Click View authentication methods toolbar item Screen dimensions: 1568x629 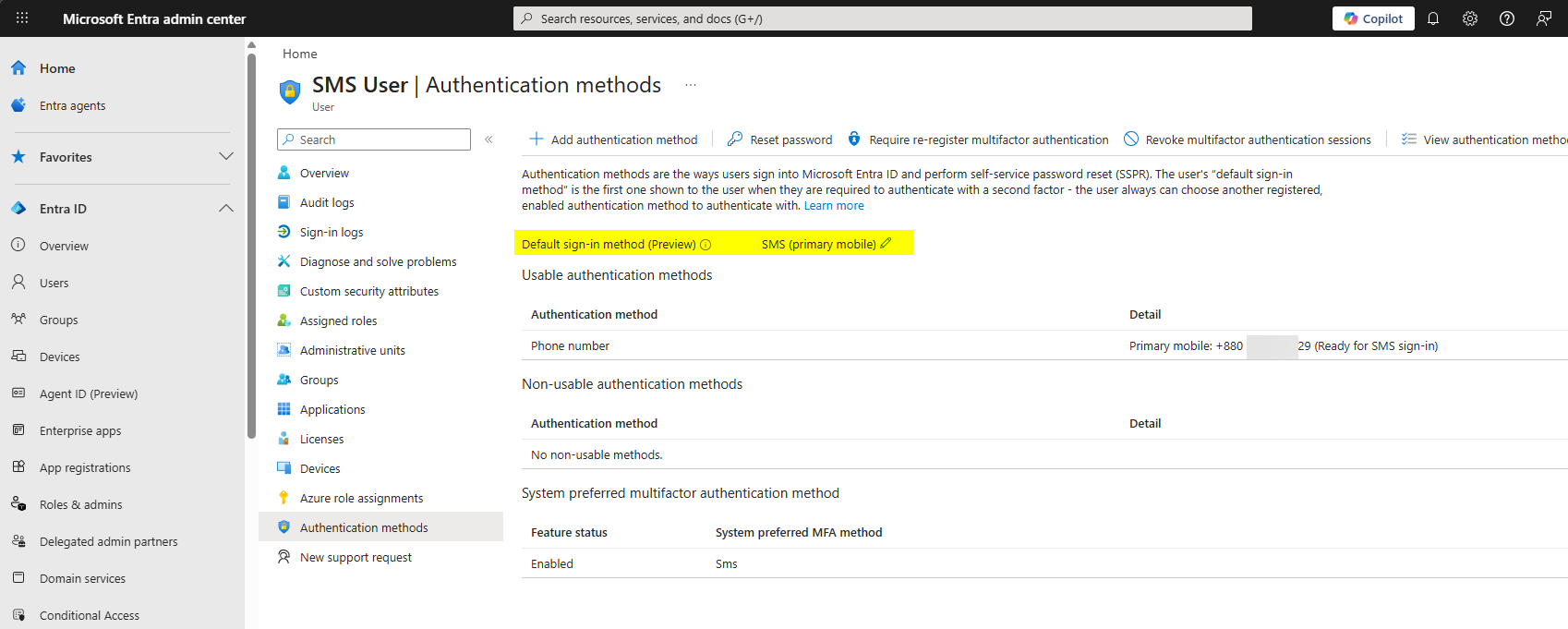coord(1484,139)
